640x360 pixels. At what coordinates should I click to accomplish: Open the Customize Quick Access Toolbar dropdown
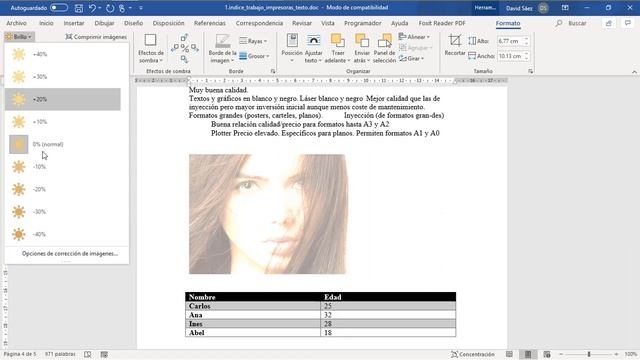pyautogui.click(x=141, y=8)
